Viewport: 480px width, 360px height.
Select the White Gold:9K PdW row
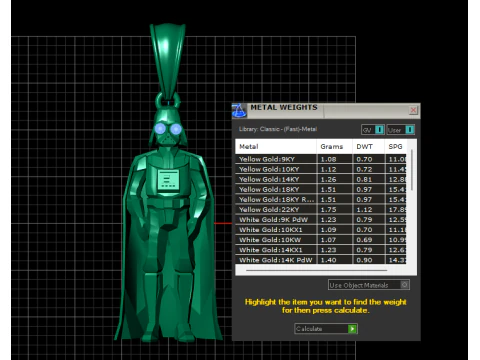pos(321,219)
